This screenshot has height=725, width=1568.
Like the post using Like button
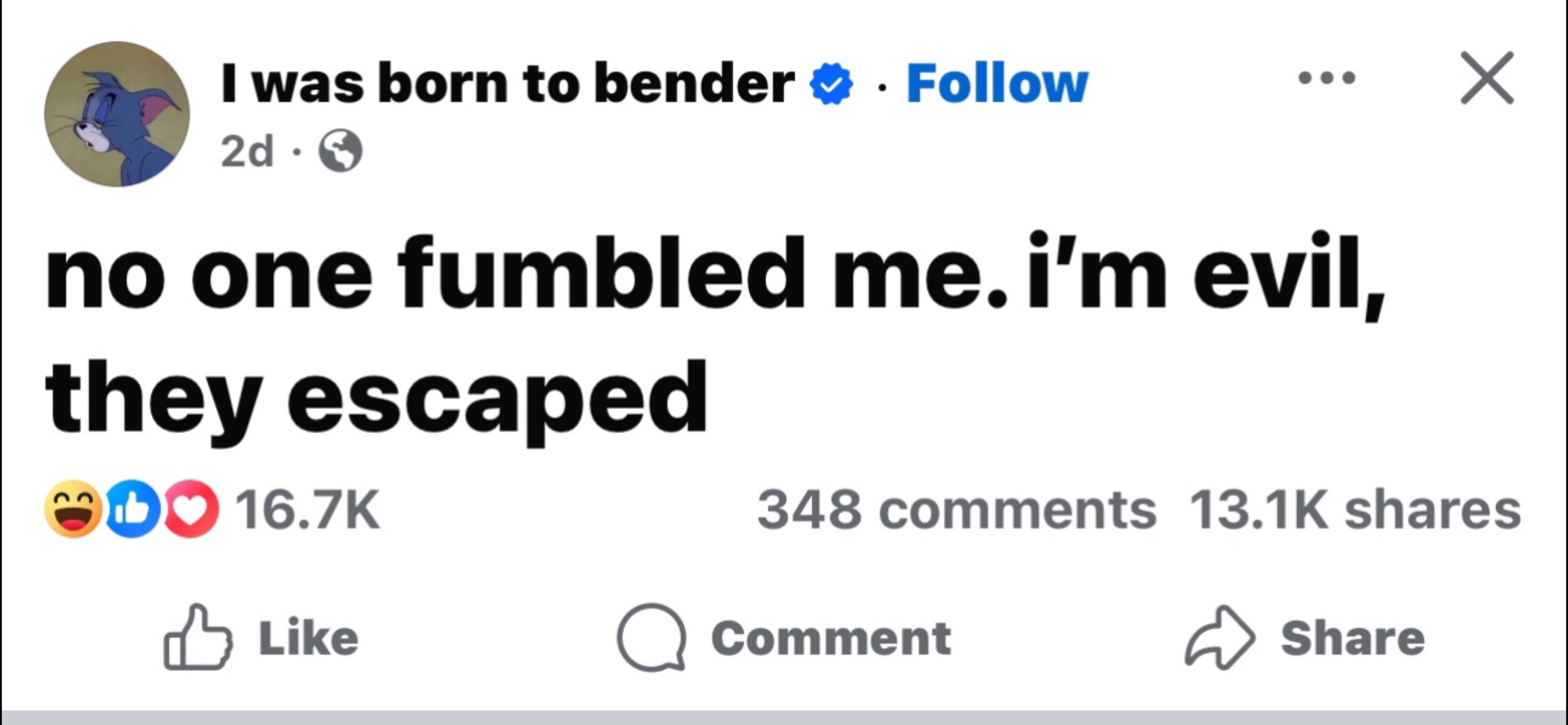(x=261, y=638)
